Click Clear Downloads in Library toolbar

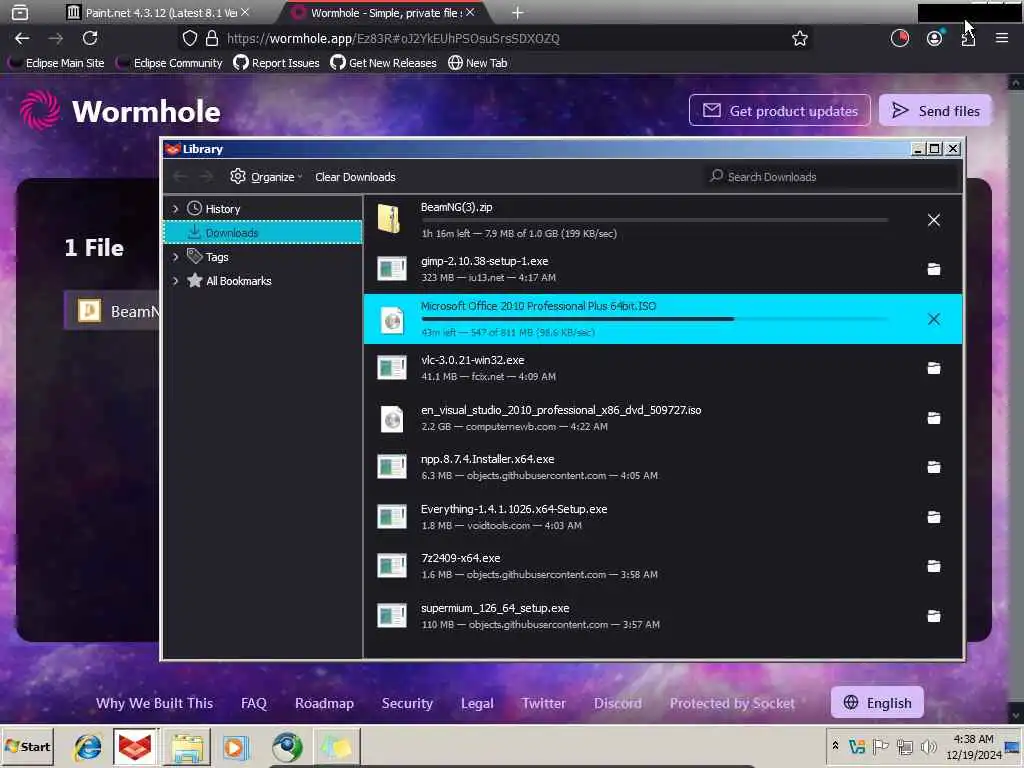click(x=355, y=177)
